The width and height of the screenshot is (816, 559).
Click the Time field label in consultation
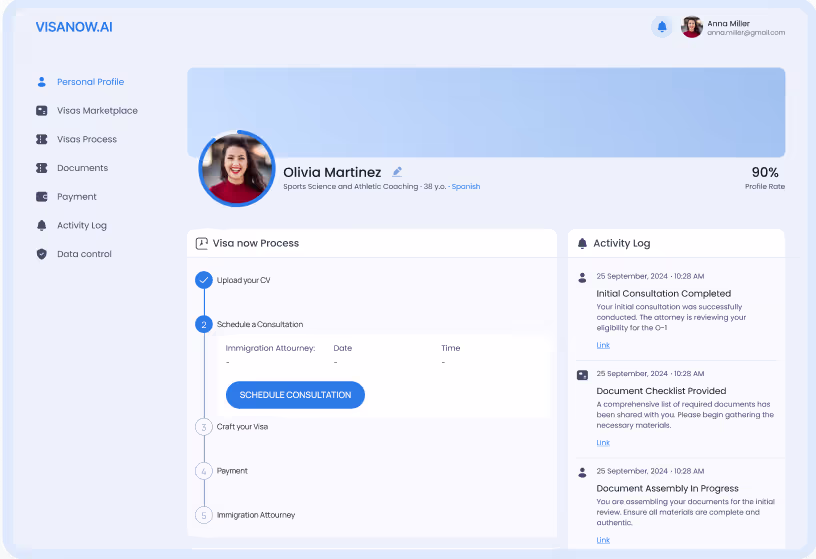(x=451, y=348)
